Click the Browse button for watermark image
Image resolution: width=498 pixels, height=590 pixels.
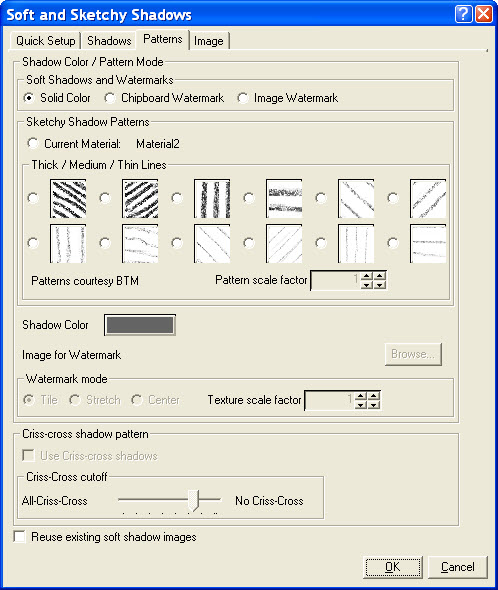pyautogui.click(x=413, y=354)
